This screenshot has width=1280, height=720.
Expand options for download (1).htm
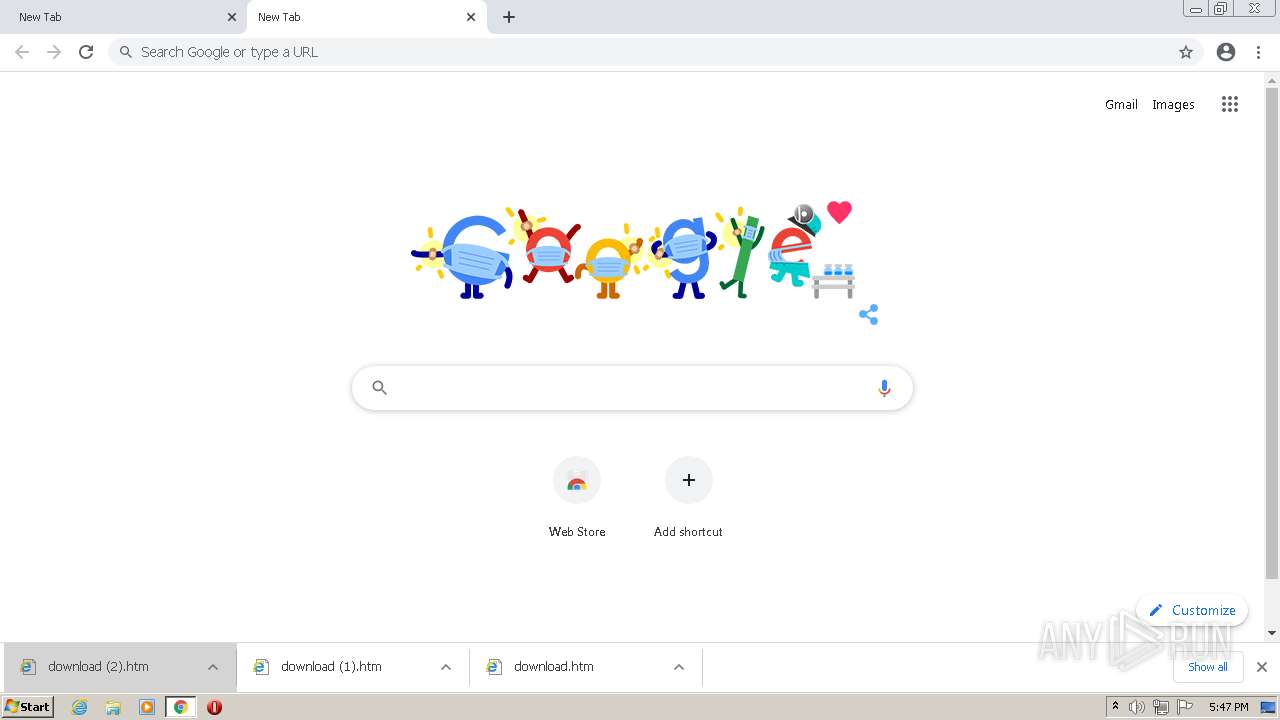click(x=446, y=667)
